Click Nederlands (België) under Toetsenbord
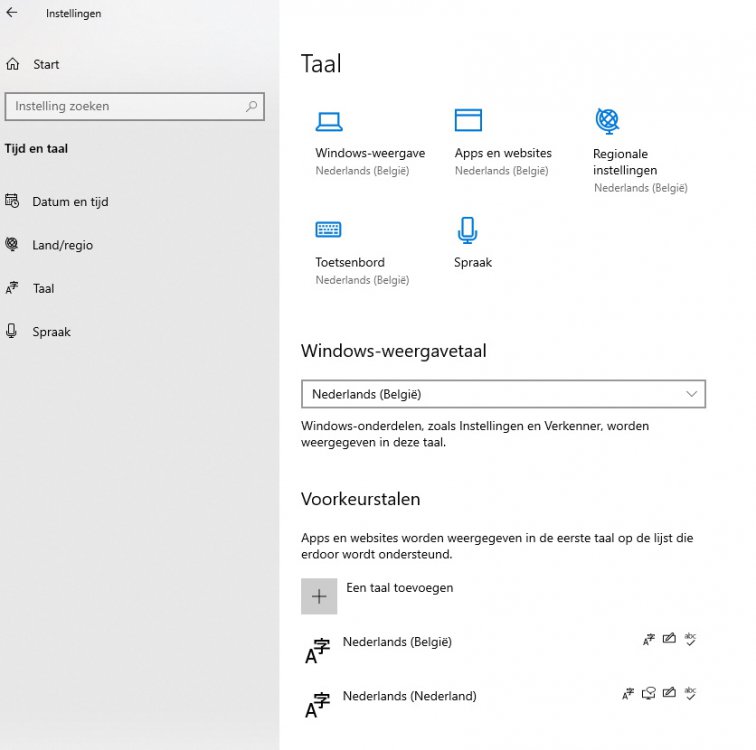Image resolution: width=756 pixels, height=750 pixels. tap(362, 280)
